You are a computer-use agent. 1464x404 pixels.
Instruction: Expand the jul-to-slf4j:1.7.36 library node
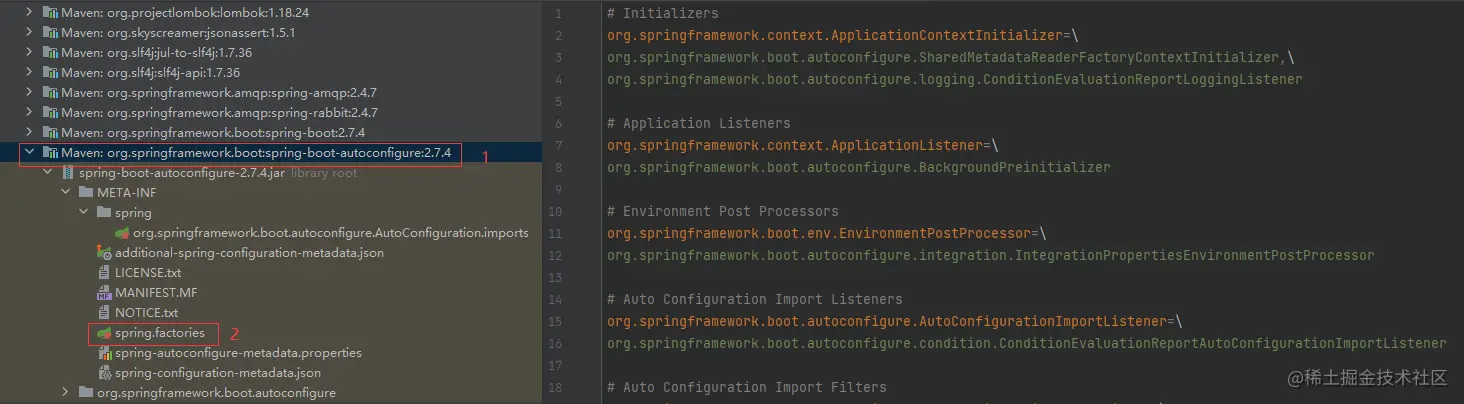tap(29, 53)
